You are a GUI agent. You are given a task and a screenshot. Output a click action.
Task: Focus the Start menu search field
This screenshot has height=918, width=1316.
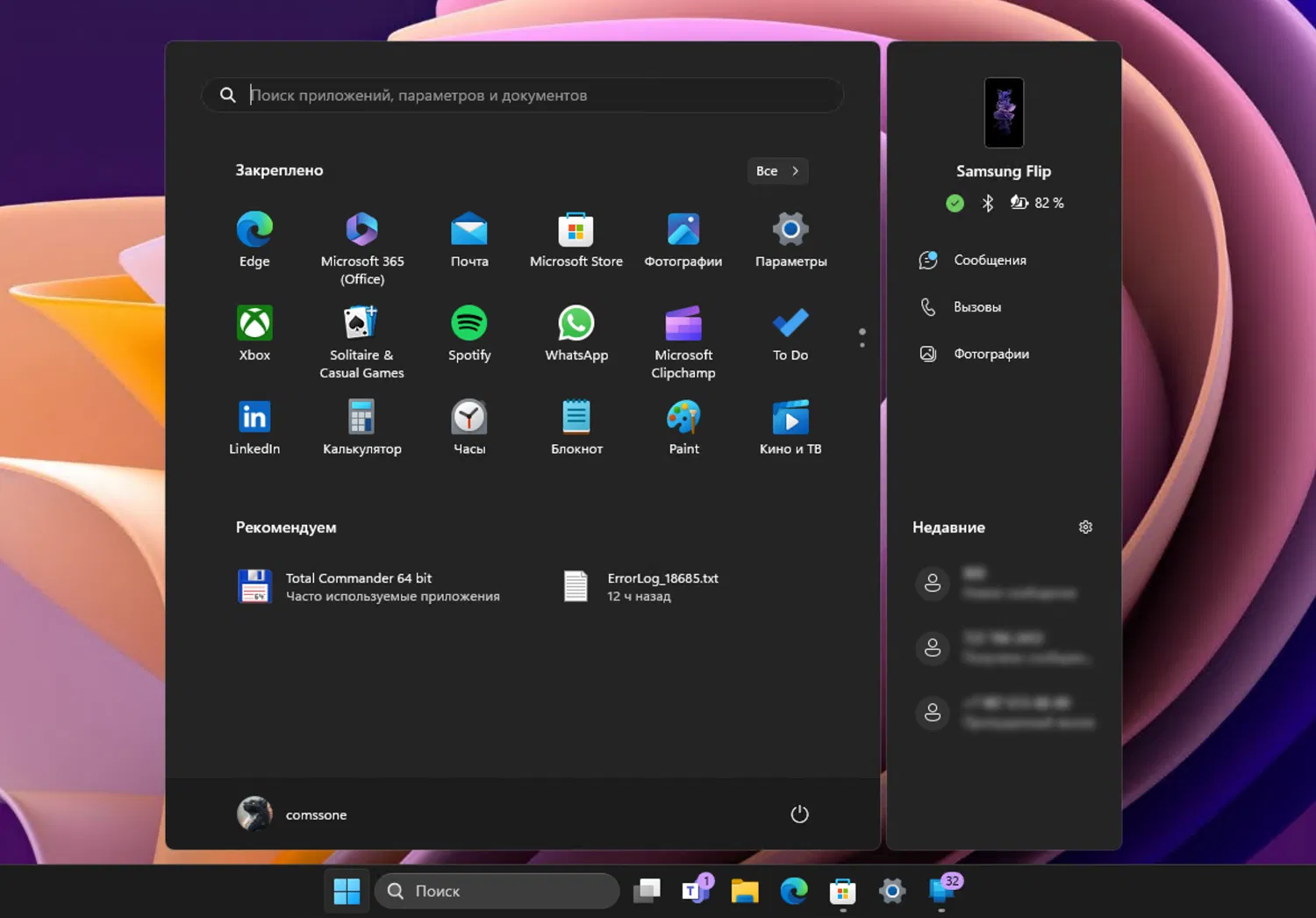point(523,95)
